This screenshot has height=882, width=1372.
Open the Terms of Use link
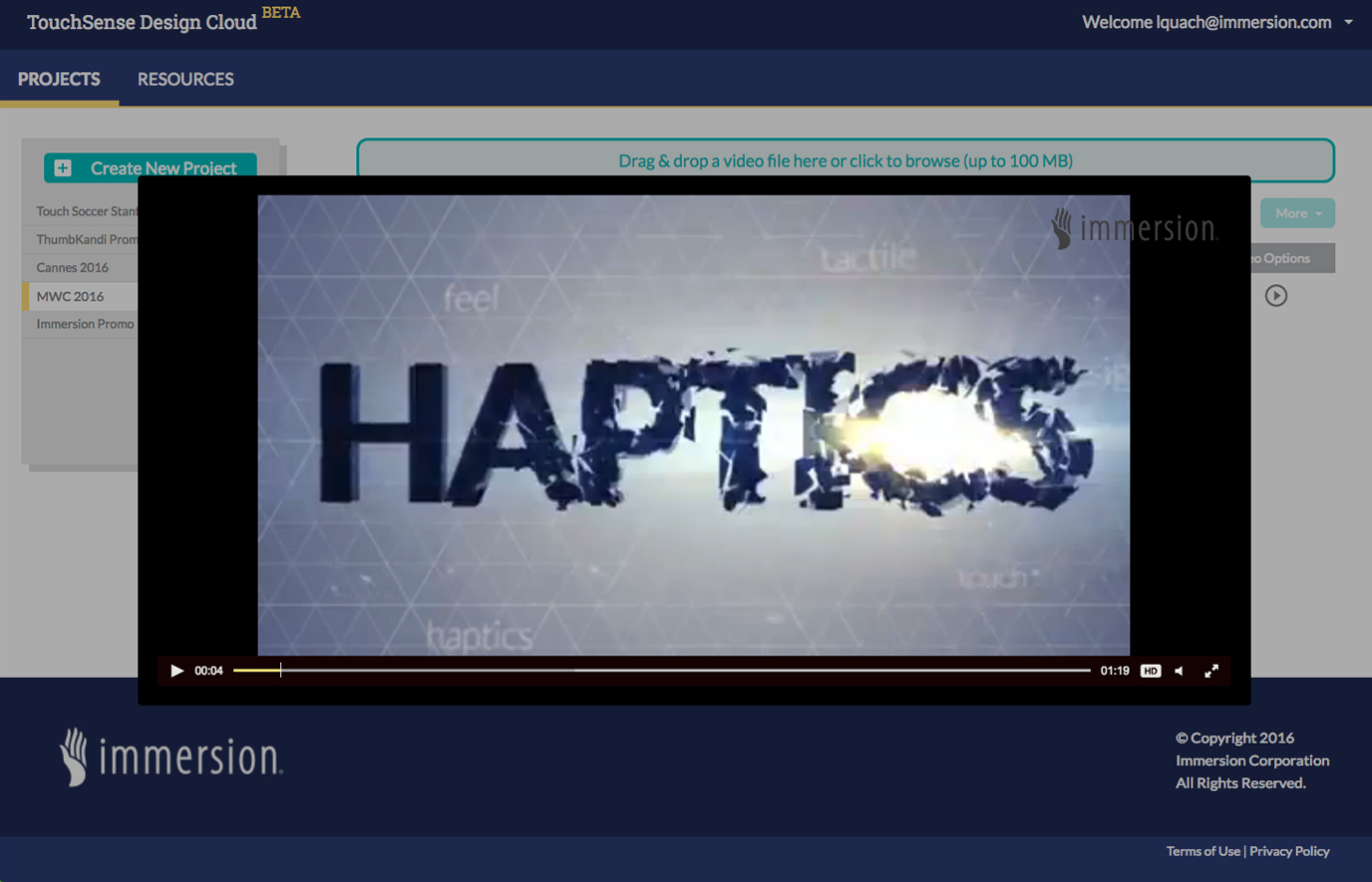click(x=1202, y=851)
